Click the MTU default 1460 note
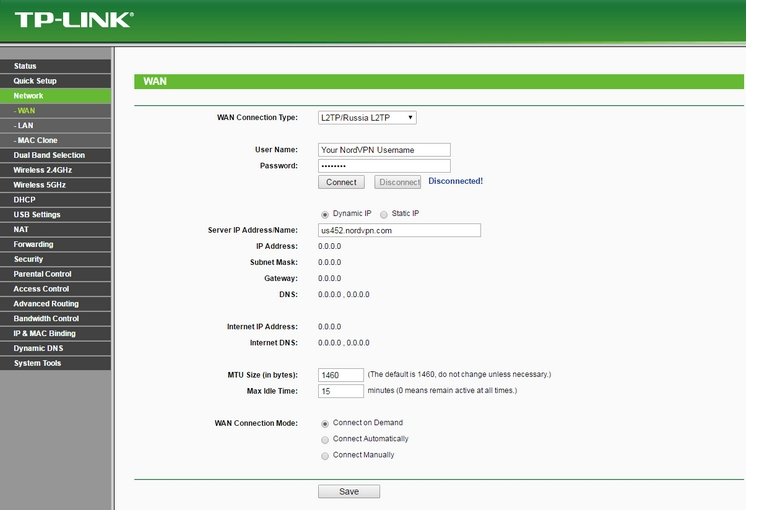This screenshot has width=779, height=512. (x=460, y=374)
